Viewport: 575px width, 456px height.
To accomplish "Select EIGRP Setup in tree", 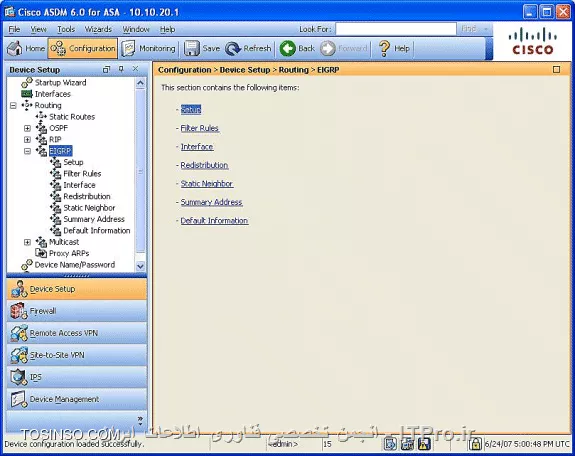I will (73, 162).
